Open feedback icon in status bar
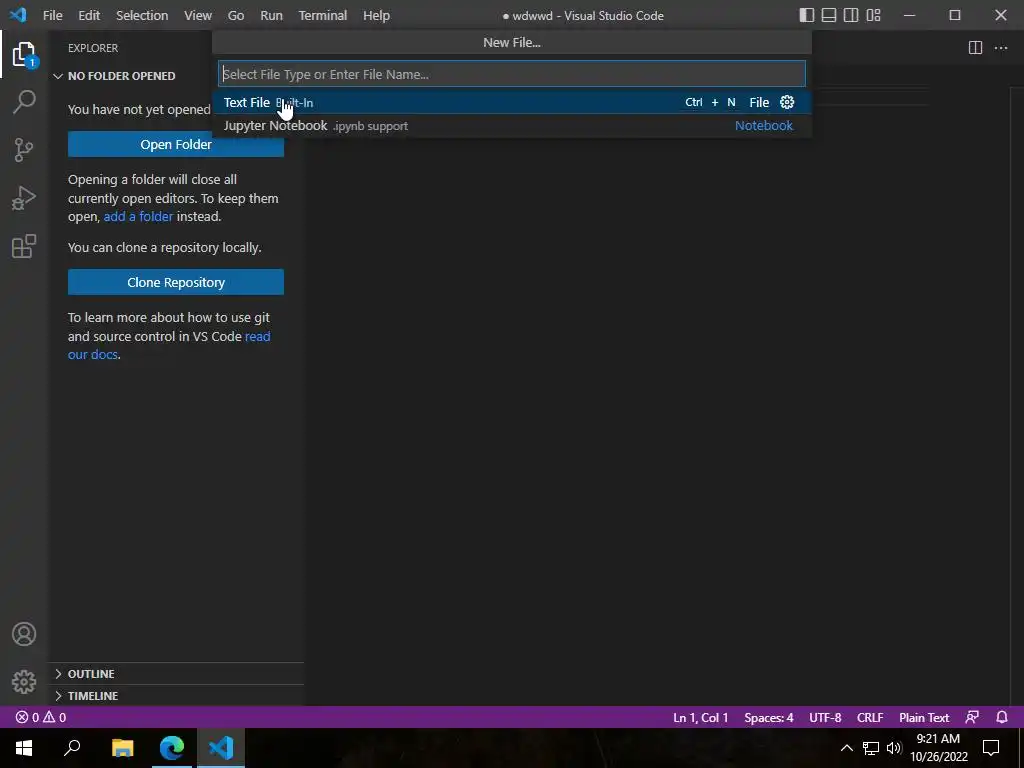This screenshot has height=768, width=1024. 972,717
